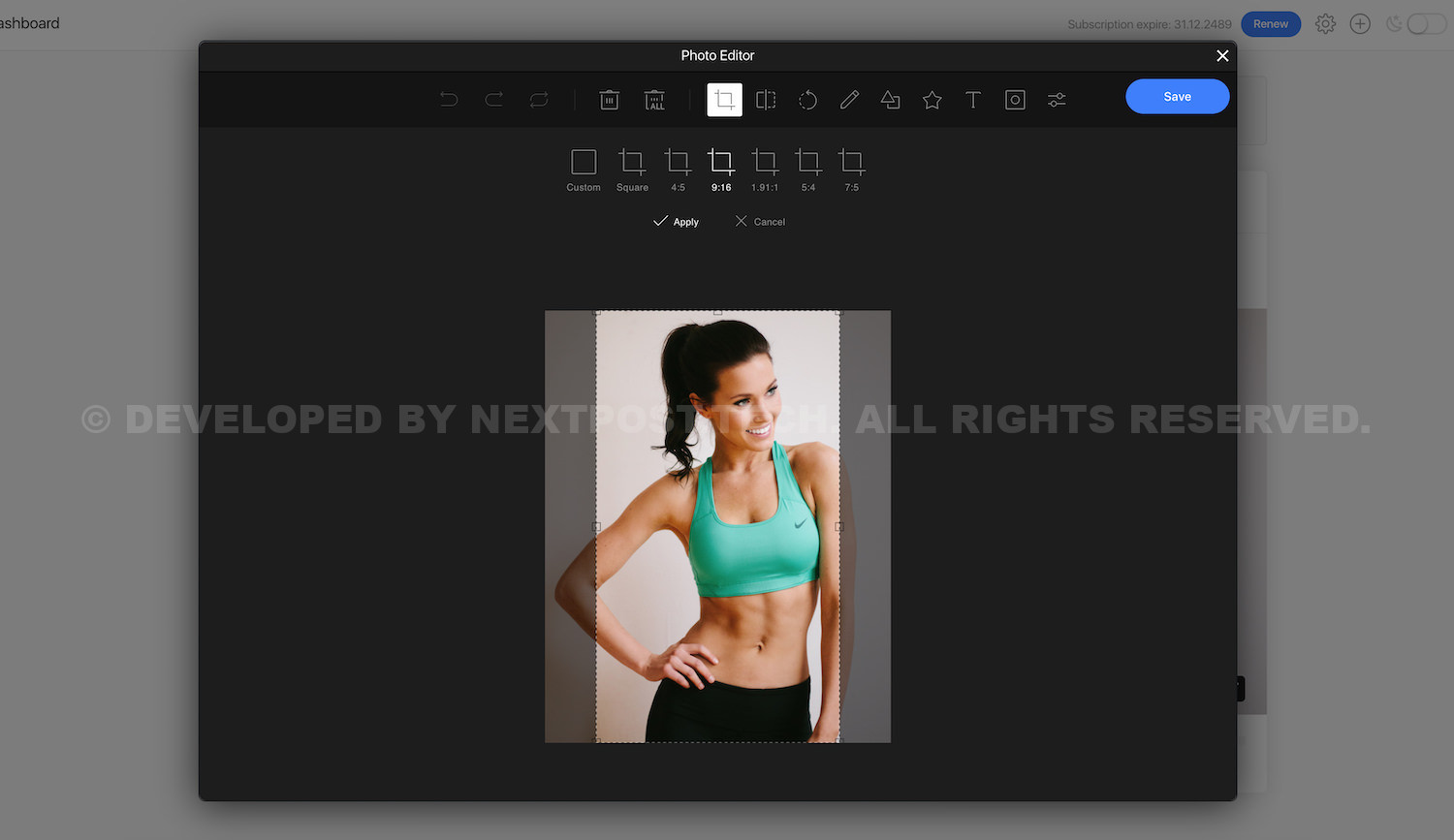The width and height of the screenshot is (1454, 840).
Task: Save the edited photo
Action: 1177,97
